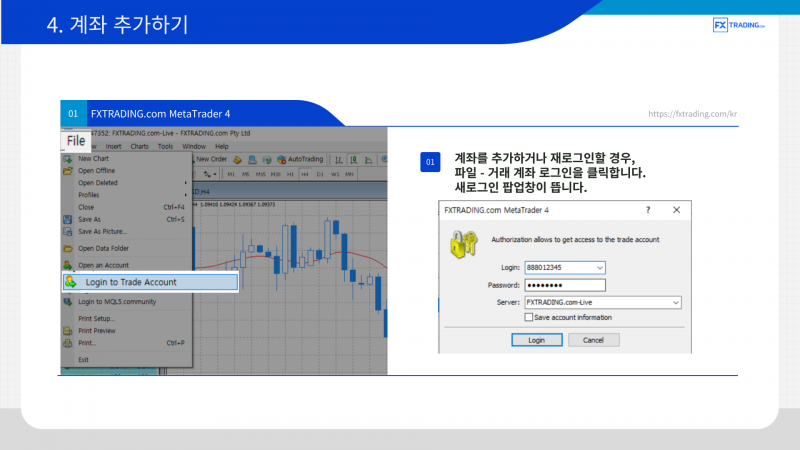
Task: Enable Save account information checkbox
Action: pyautogui.click(x=529, y=317)
